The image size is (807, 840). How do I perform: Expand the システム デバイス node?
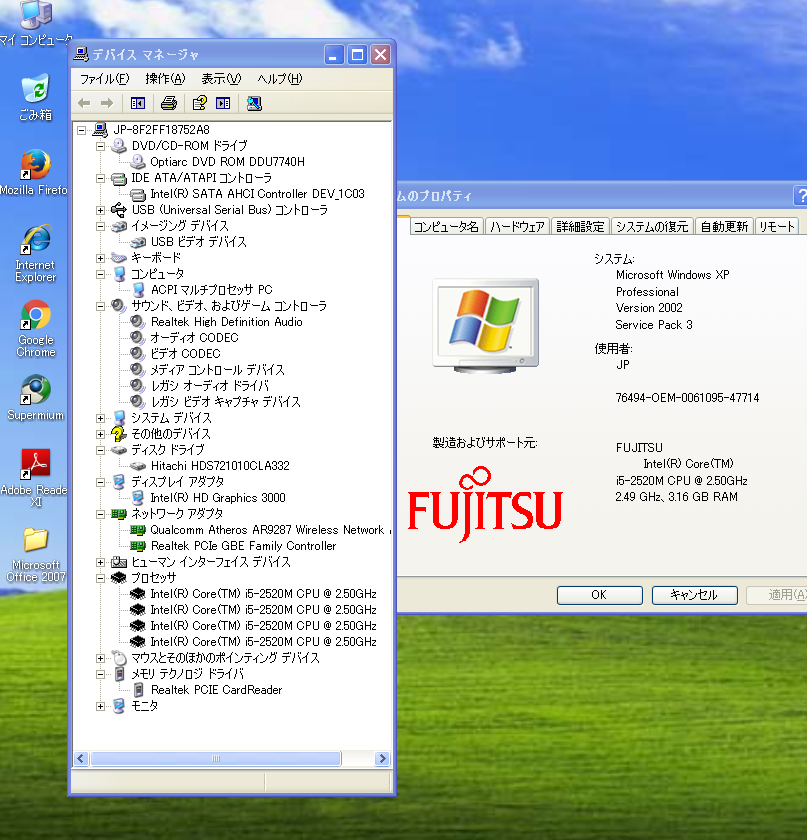pyautogui.click(x=100, y=418)
